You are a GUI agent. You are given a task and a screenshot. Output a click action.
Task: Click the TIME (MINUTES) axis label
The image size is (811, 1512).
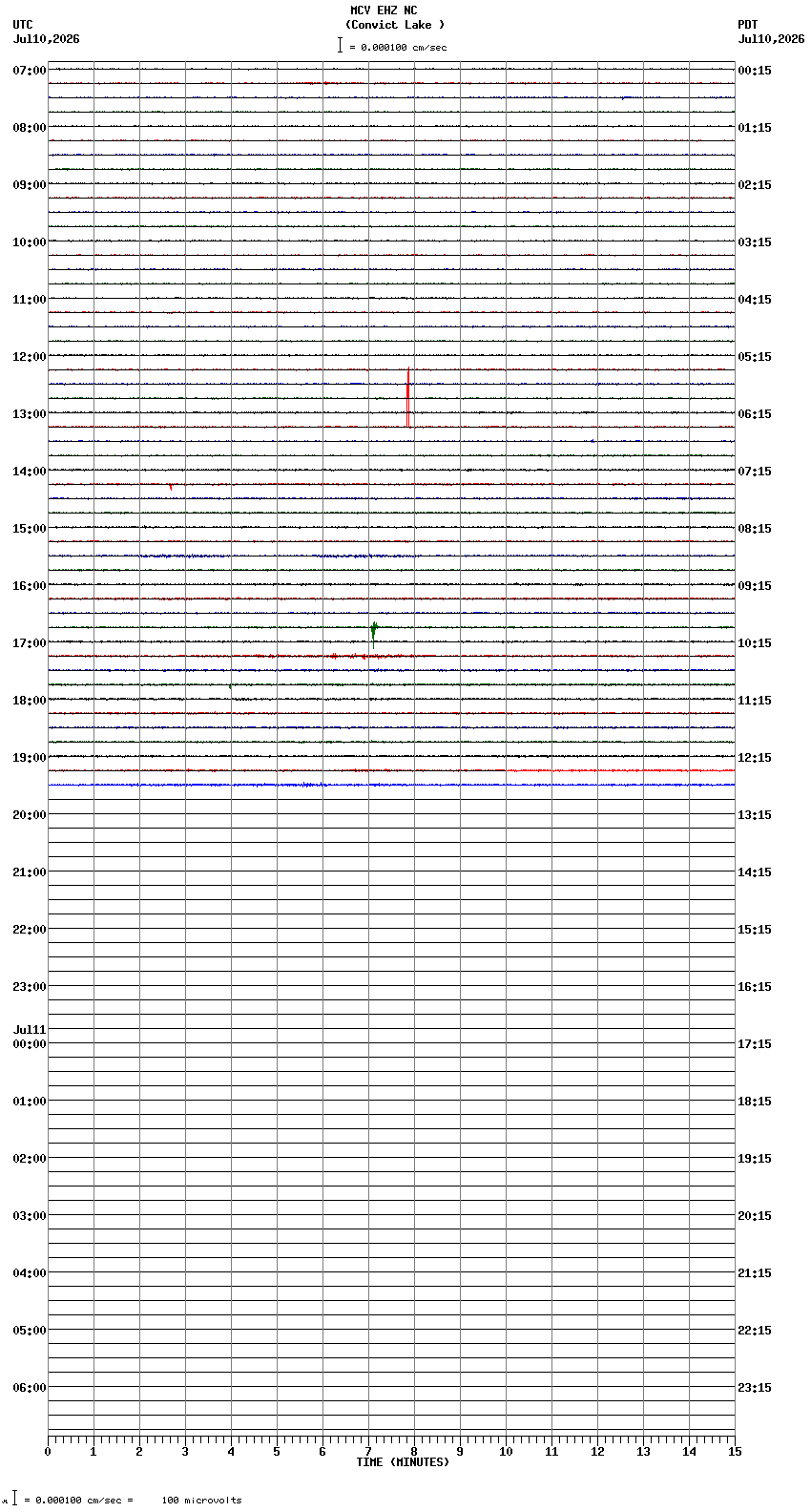(403, 1462)
